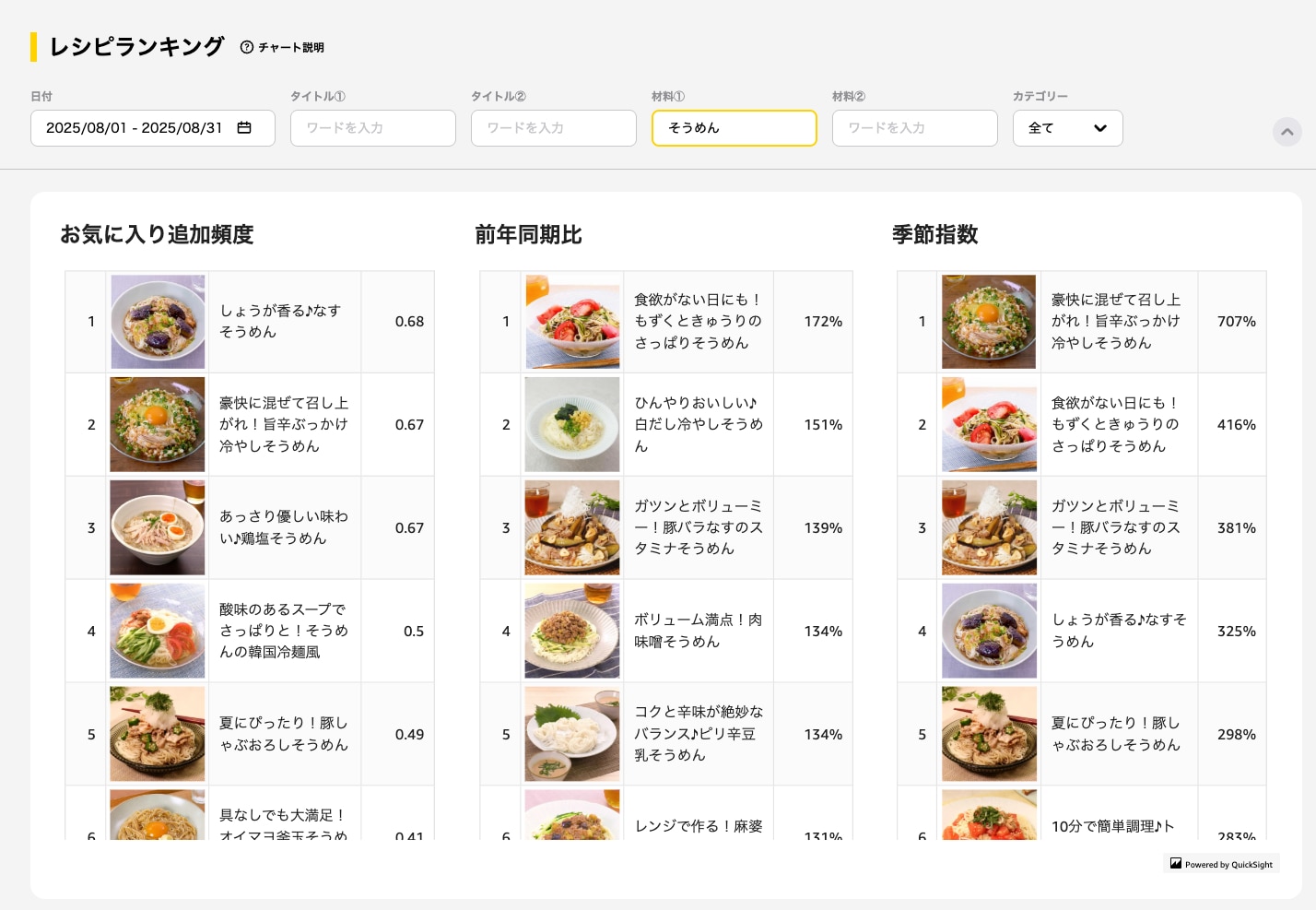Select the 韓国冷麺風 somen recipe thumbnail
The width and height of the screenshot is (1316, 910).
point(158,631)
